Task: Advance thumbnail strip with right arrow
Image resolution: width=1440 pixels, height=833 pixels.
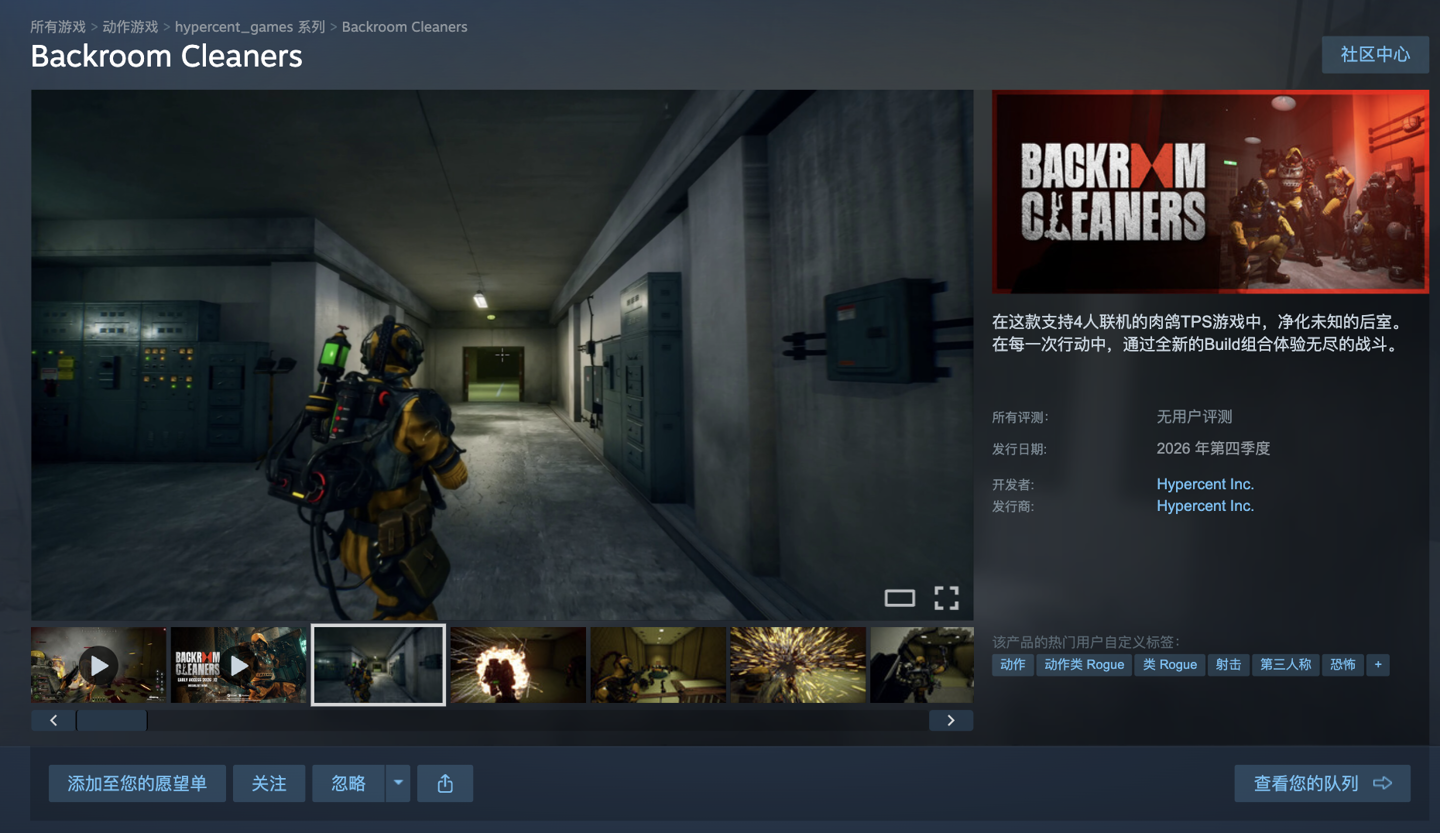Action: [951, 720]
